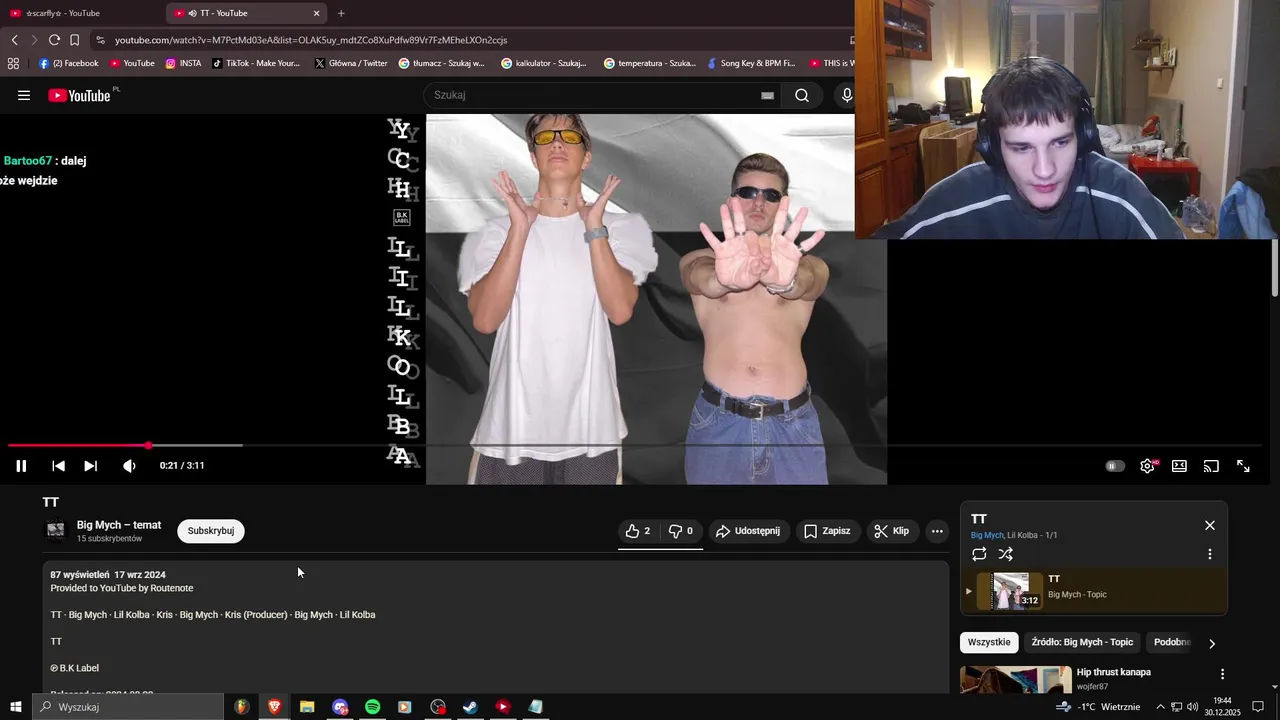Image resolution: width=1280 pixels, height=720 pixels.
Task: Bookmark this page icon
Action: (74, 40)
